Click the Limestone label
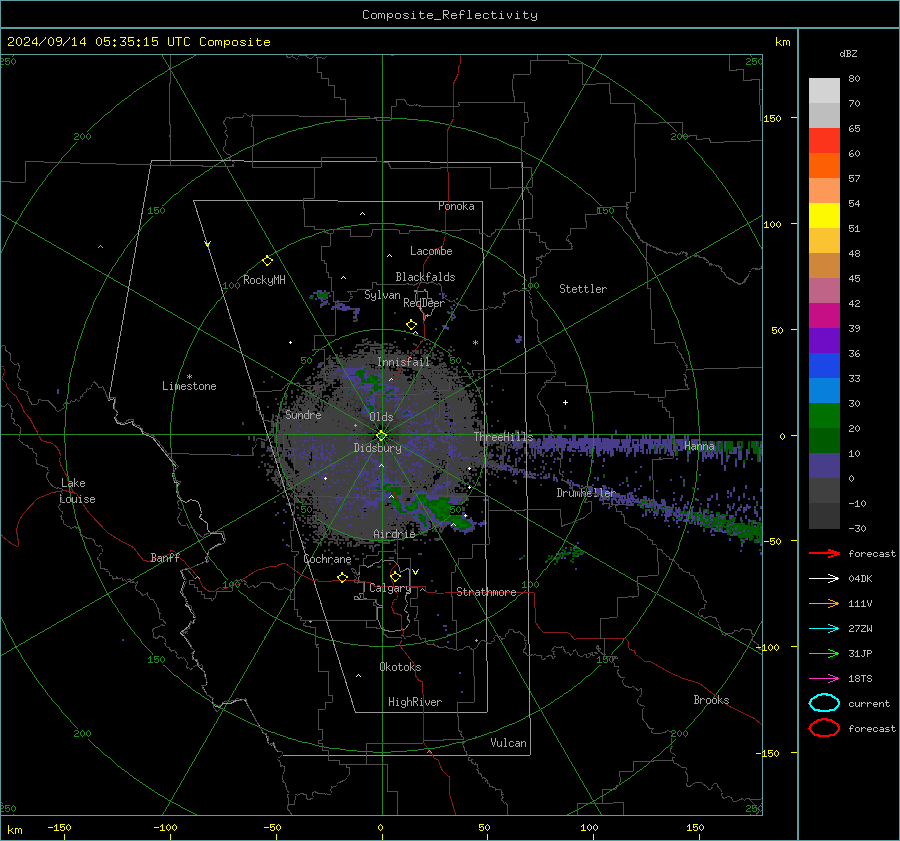The image size is (900, 841). [x=189, y=386]
